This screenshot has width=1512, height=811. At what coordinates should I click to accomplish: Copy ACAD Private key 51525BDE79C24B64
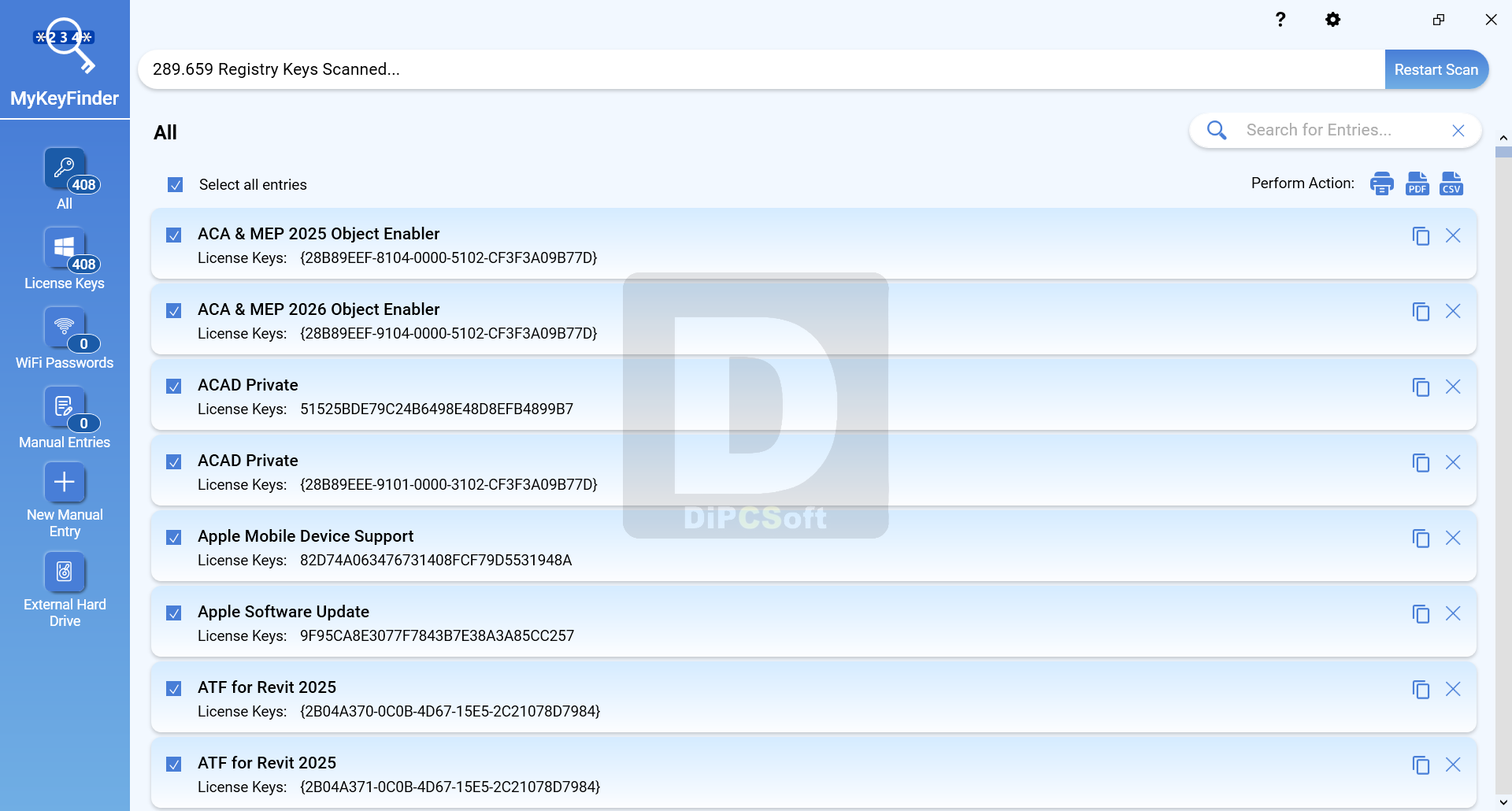pos(1421,387)
